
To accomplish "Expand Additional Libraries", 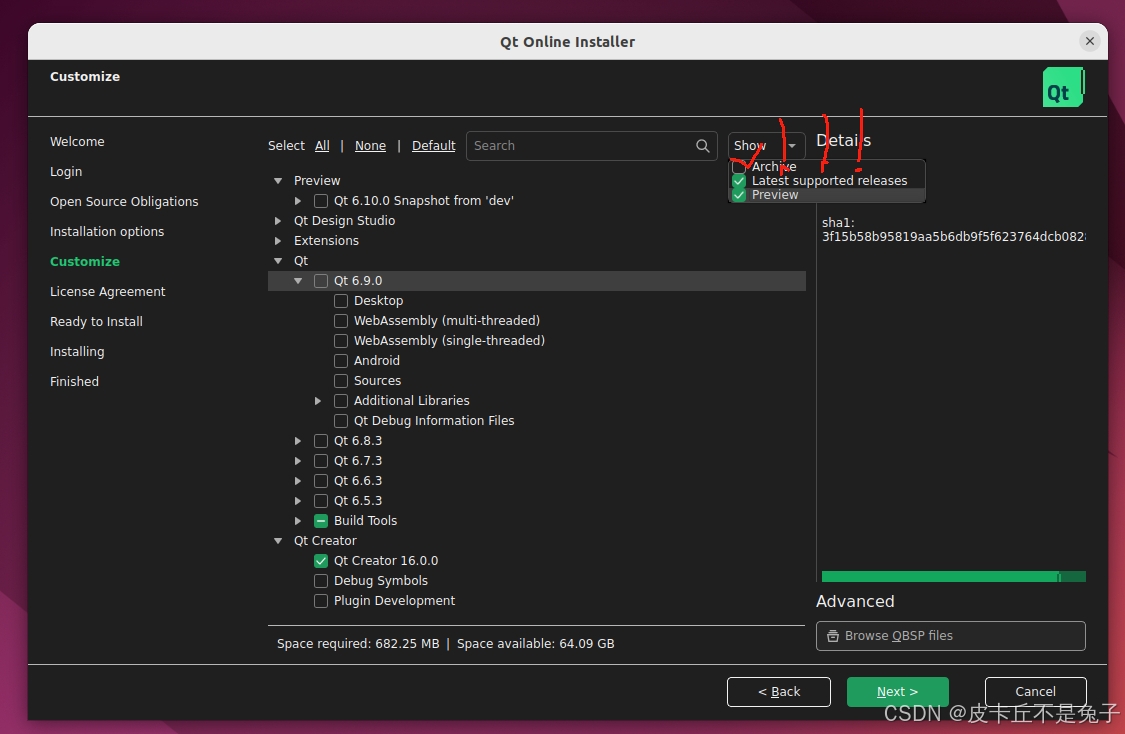I will (318, 400).
